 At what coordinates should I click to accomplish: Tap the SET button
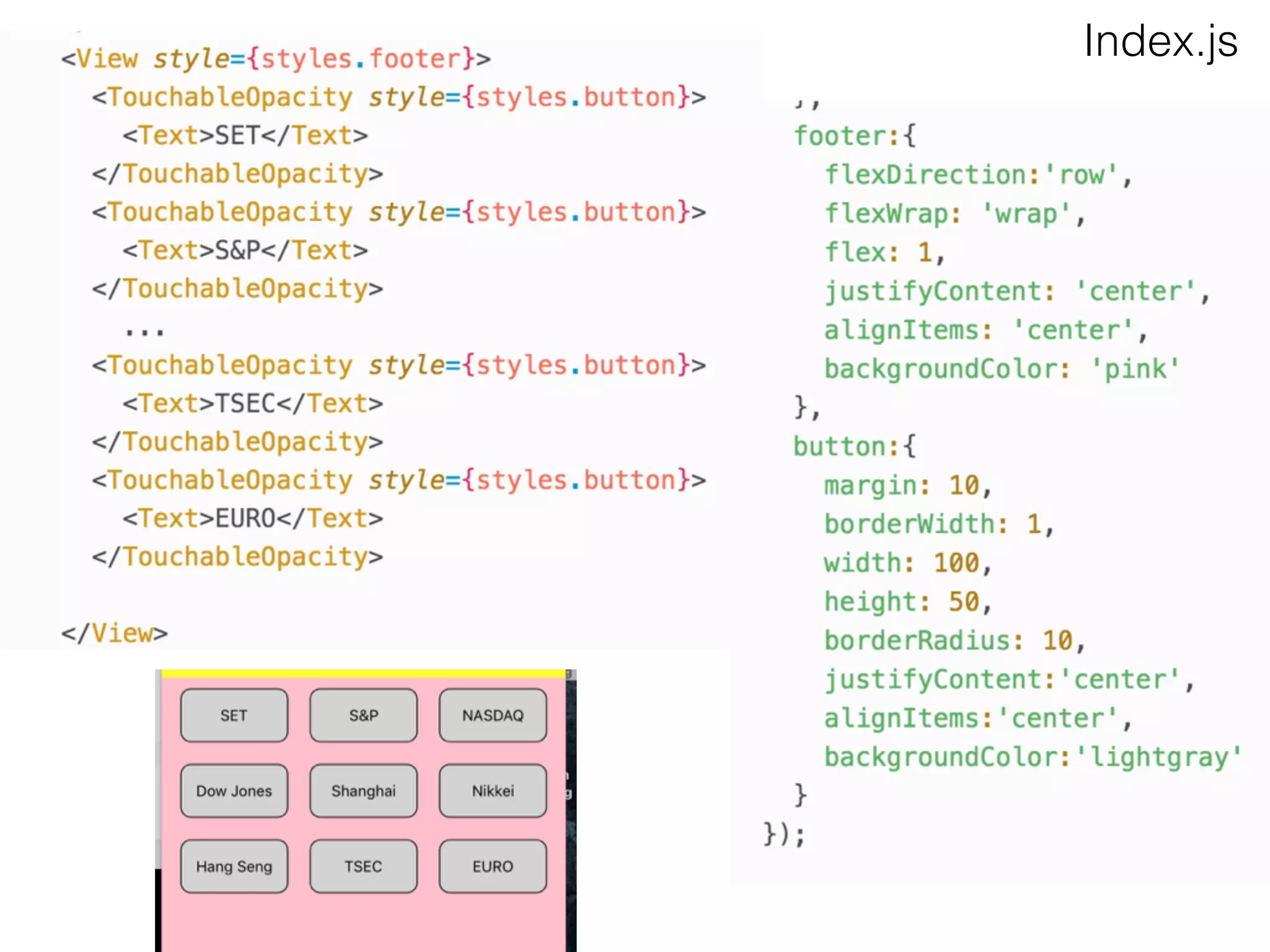pos(234,715)
